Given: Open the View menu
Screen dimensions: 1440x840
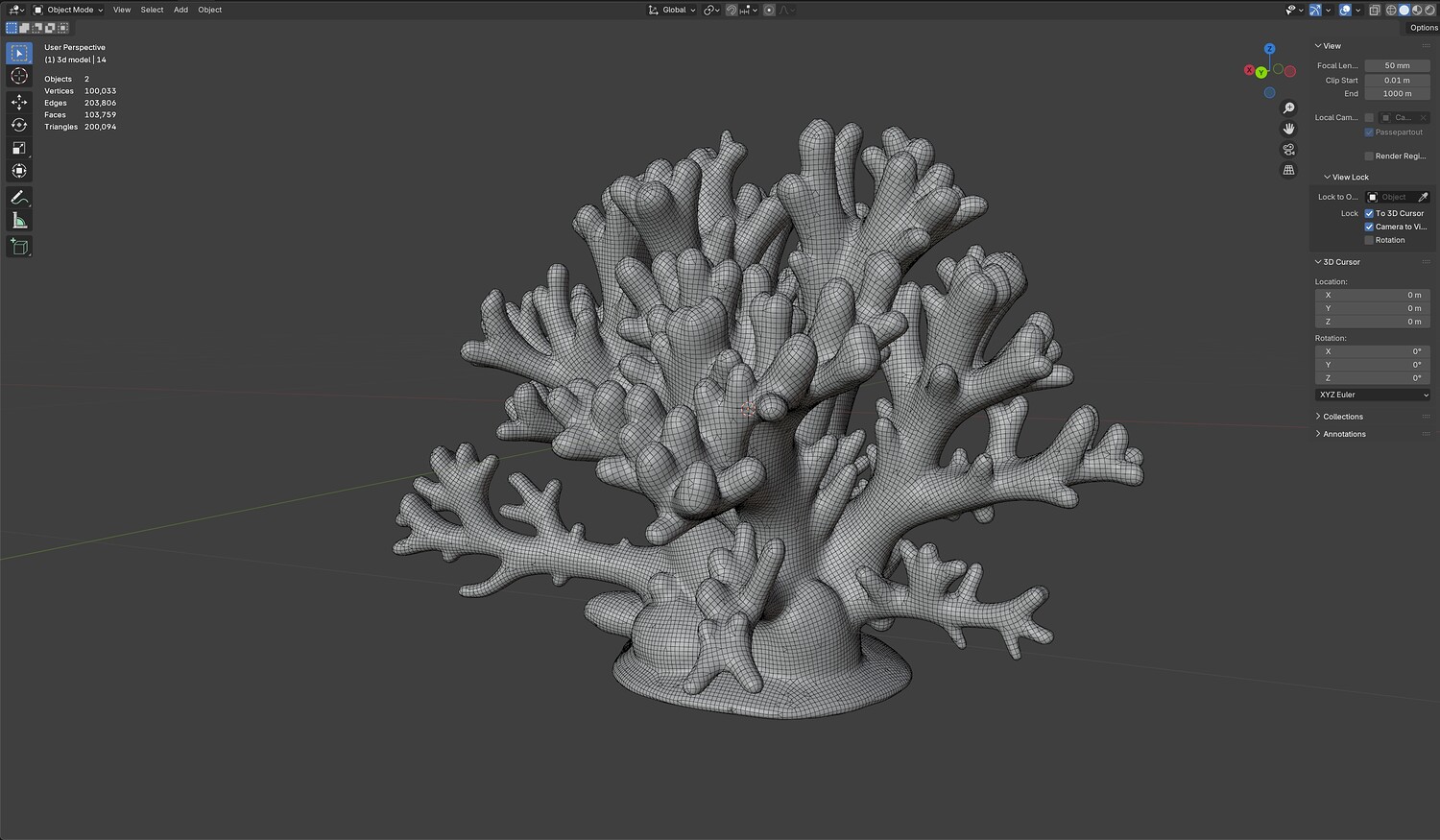Looking at the screenshot, I should click(x=122, y=10).
